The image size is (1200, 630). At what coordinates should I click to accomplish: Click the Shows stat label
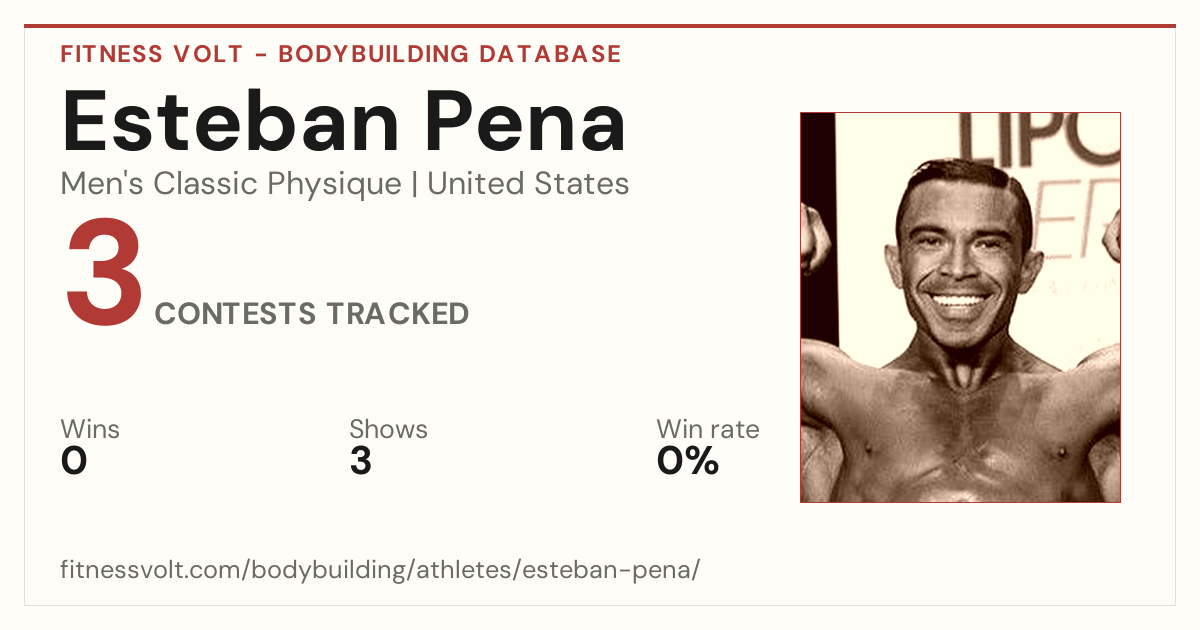click(x=388, y=430)
